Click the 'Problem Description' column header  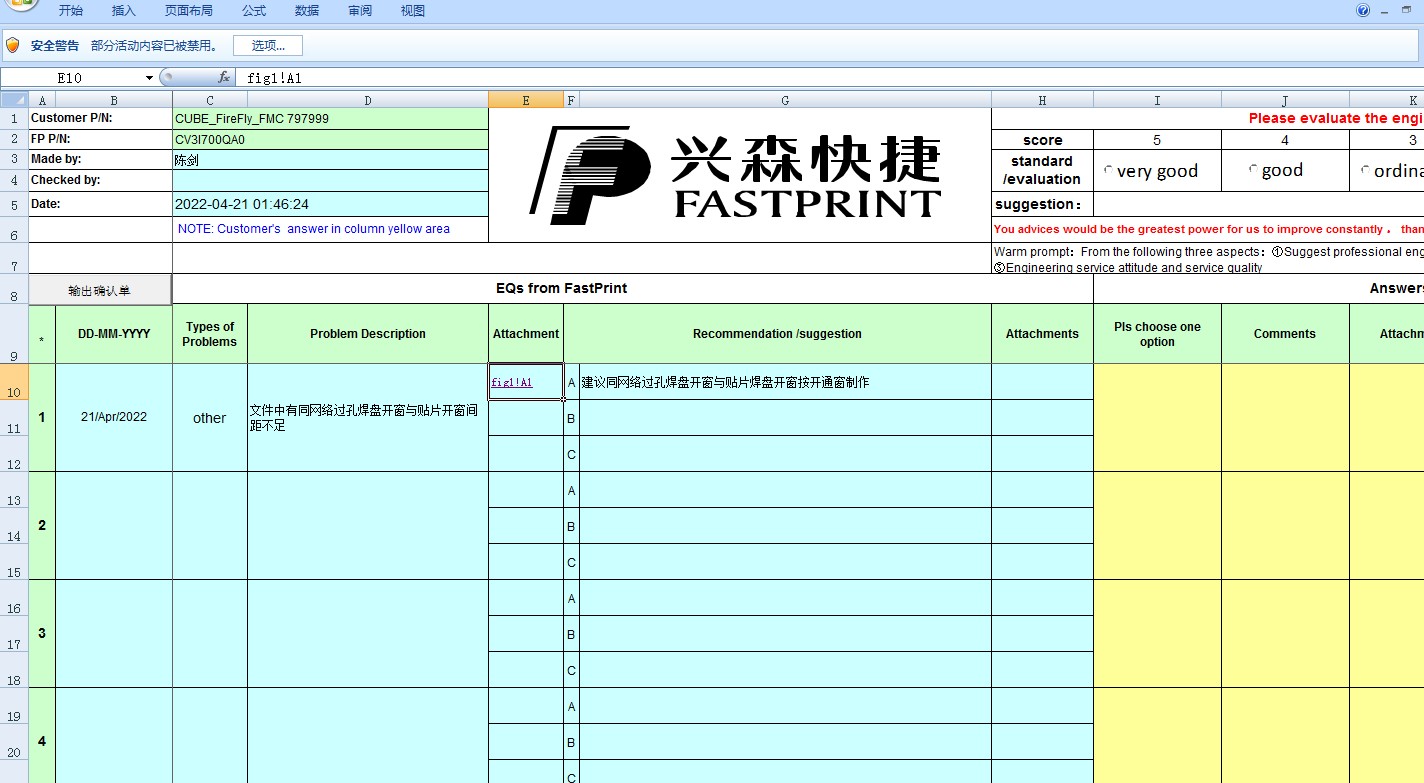(368, 334)
